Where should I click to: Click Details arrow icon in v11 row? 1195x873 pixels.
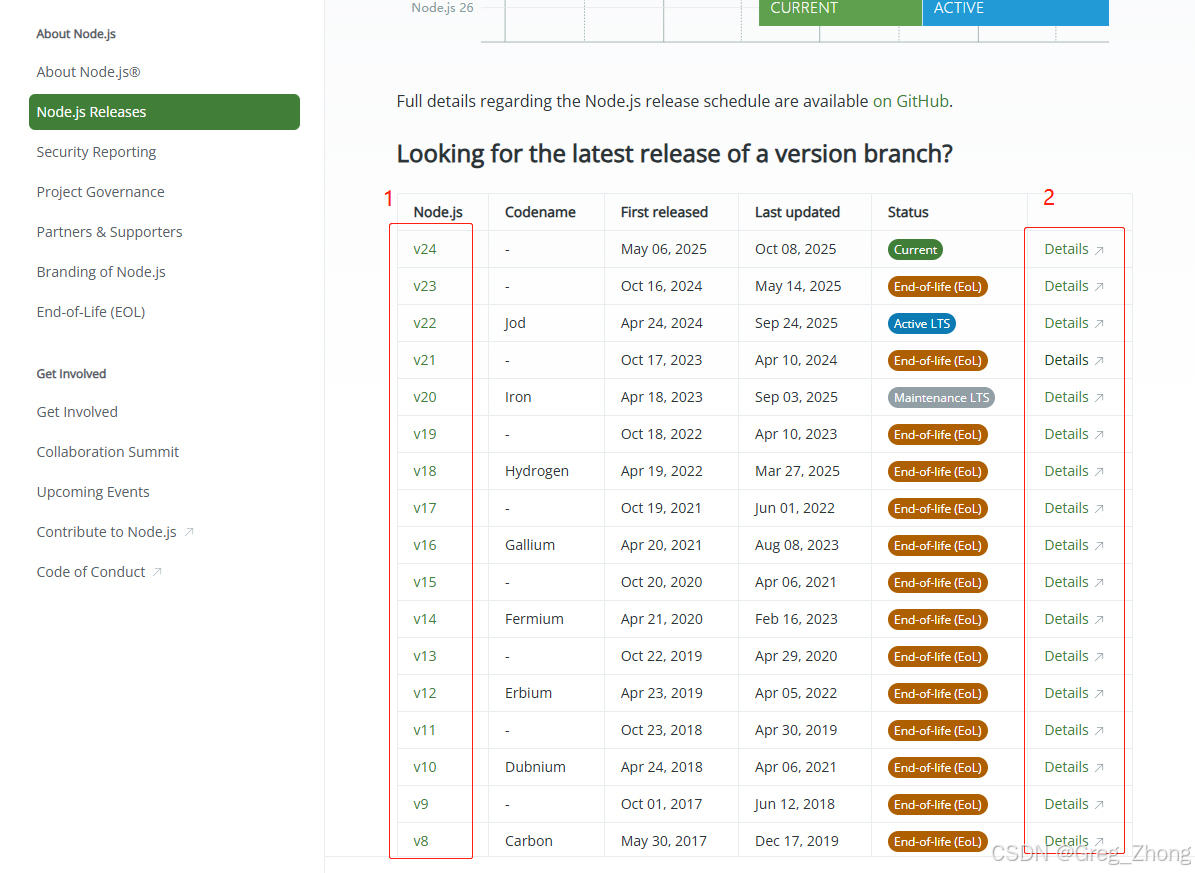coord(1099,730)
